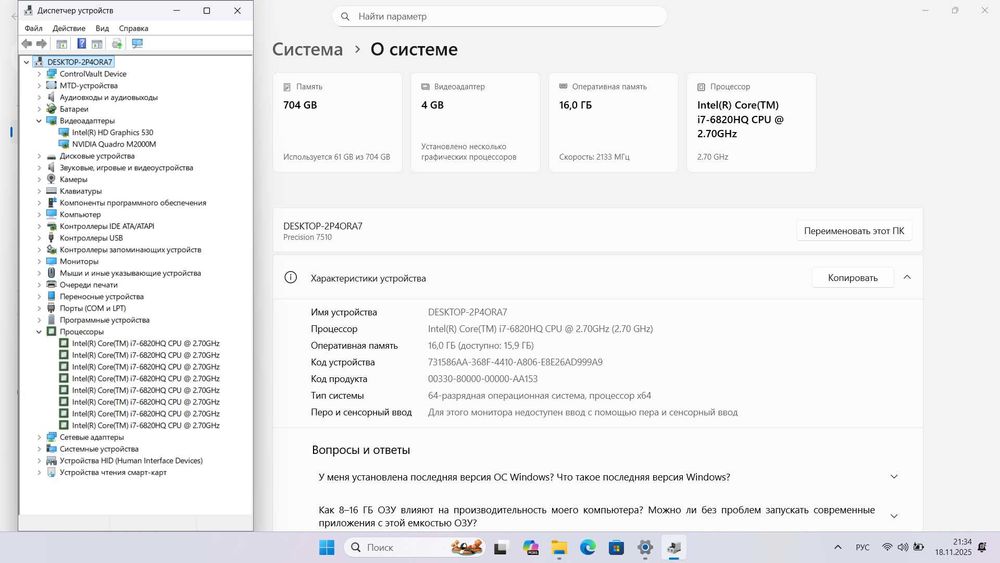
Task: Expand the Windows version question
Action: (894, 477)
